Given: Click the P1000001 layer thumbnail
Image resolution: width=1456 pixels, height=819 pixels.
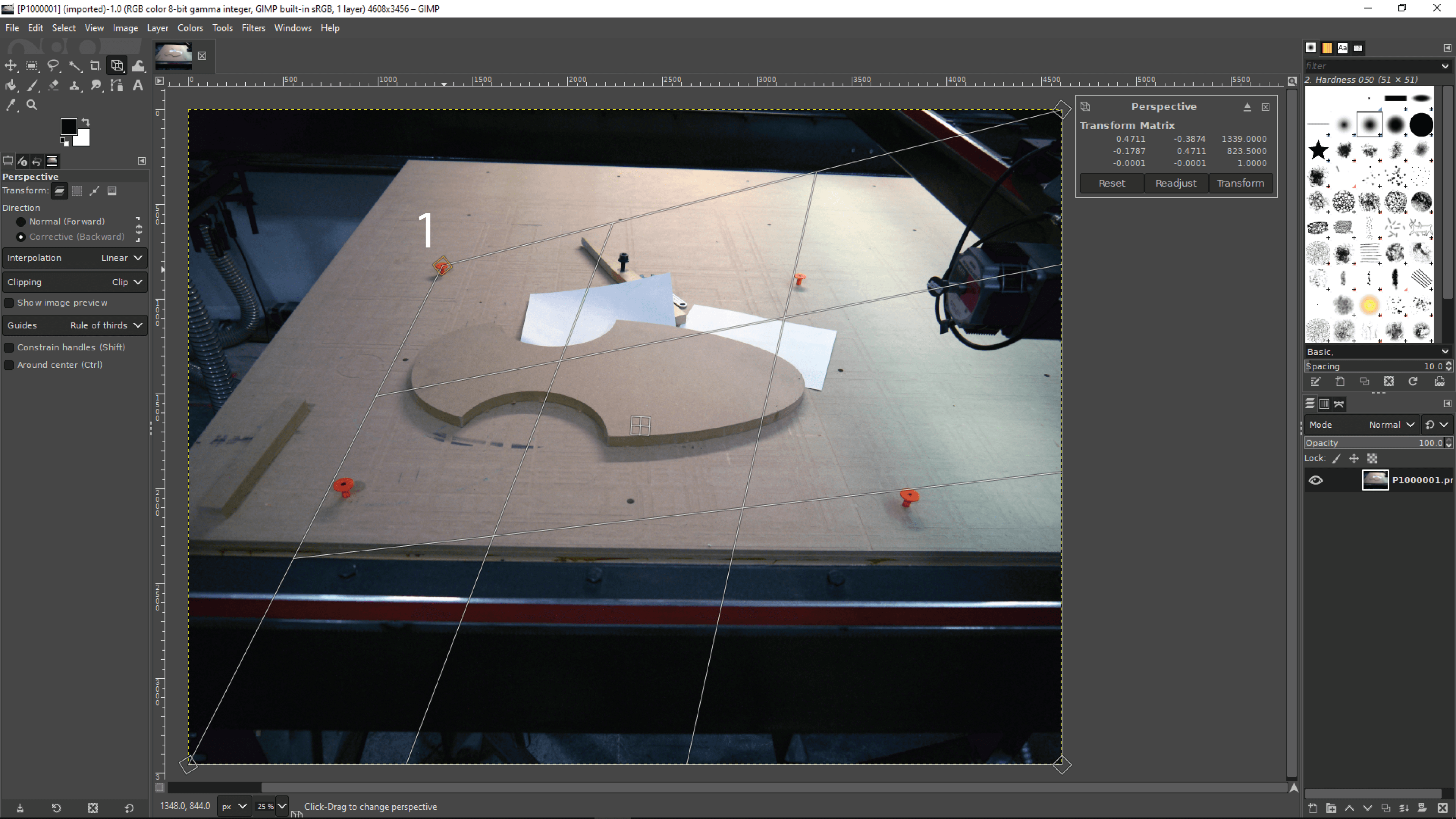Looking at the screenshot, I should tap(1376, 480).
